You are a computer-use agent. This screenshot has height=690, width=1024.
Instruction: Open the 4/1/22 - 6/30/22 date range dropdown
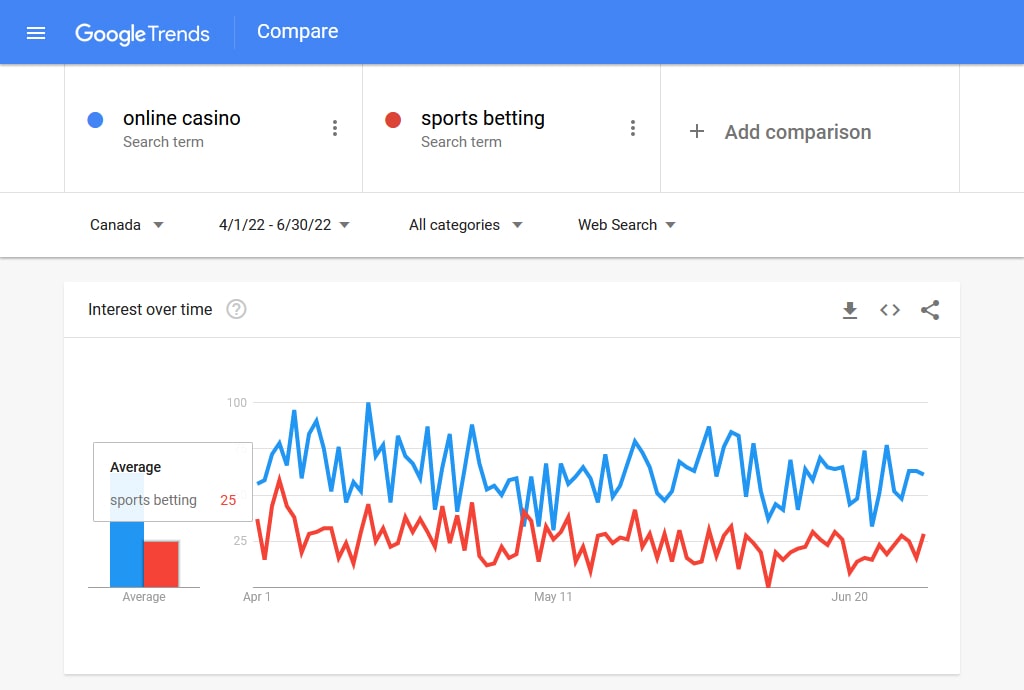point(284,225)
